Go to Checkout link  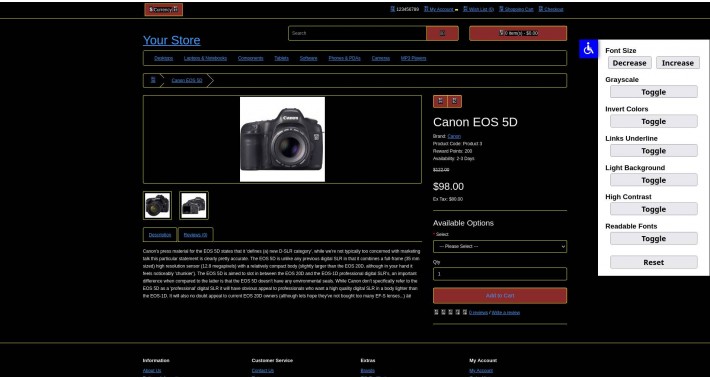coord(551,9)
